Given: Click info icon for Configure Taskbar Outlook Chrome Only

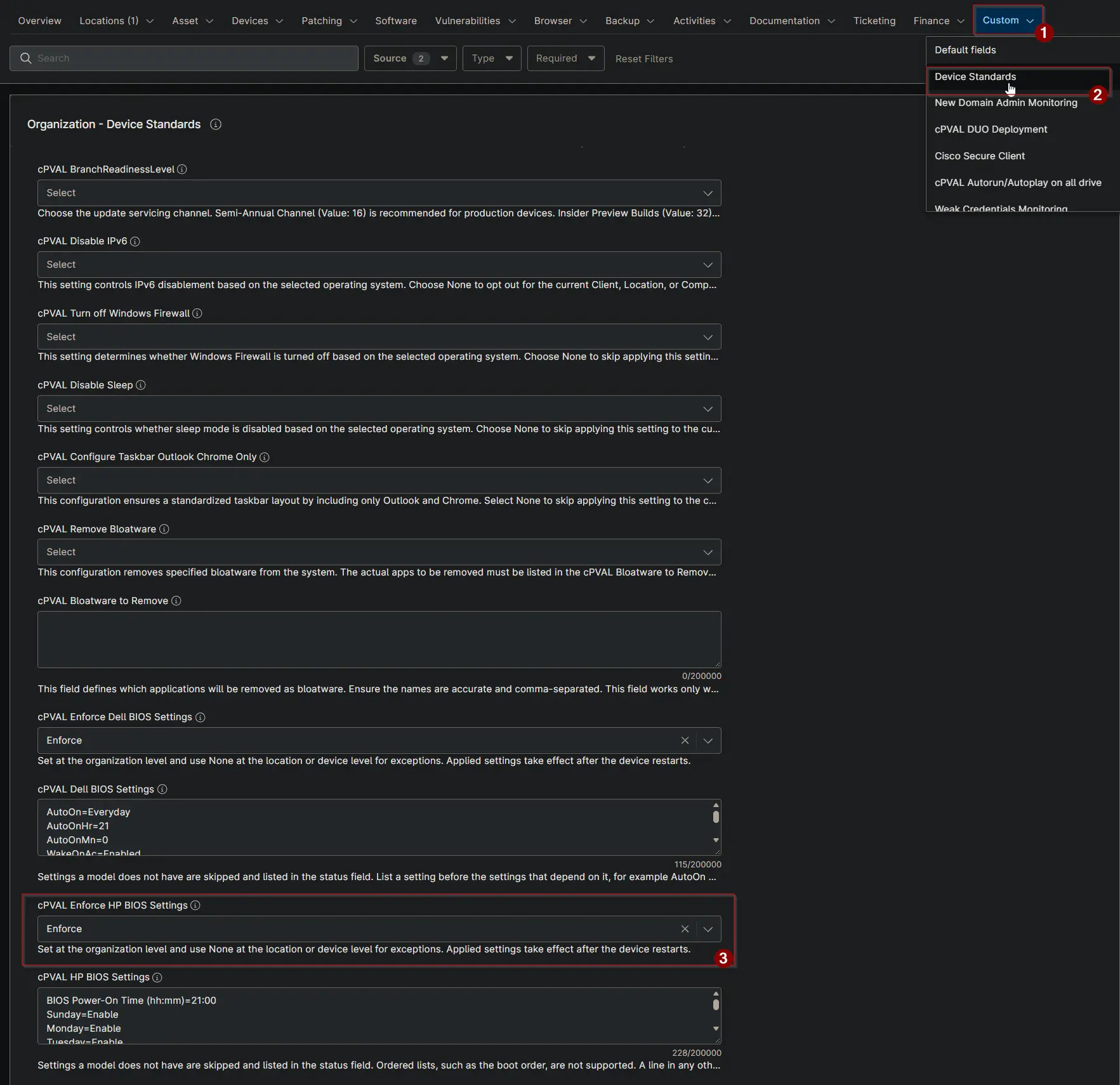Looking at the screenshot, I should point(265,457).
